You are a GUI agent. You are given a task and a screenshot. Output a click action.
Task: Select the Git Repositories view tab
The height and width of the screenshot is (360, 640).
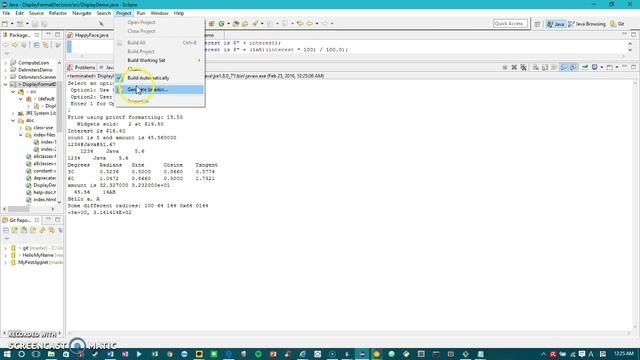(20, 220)
